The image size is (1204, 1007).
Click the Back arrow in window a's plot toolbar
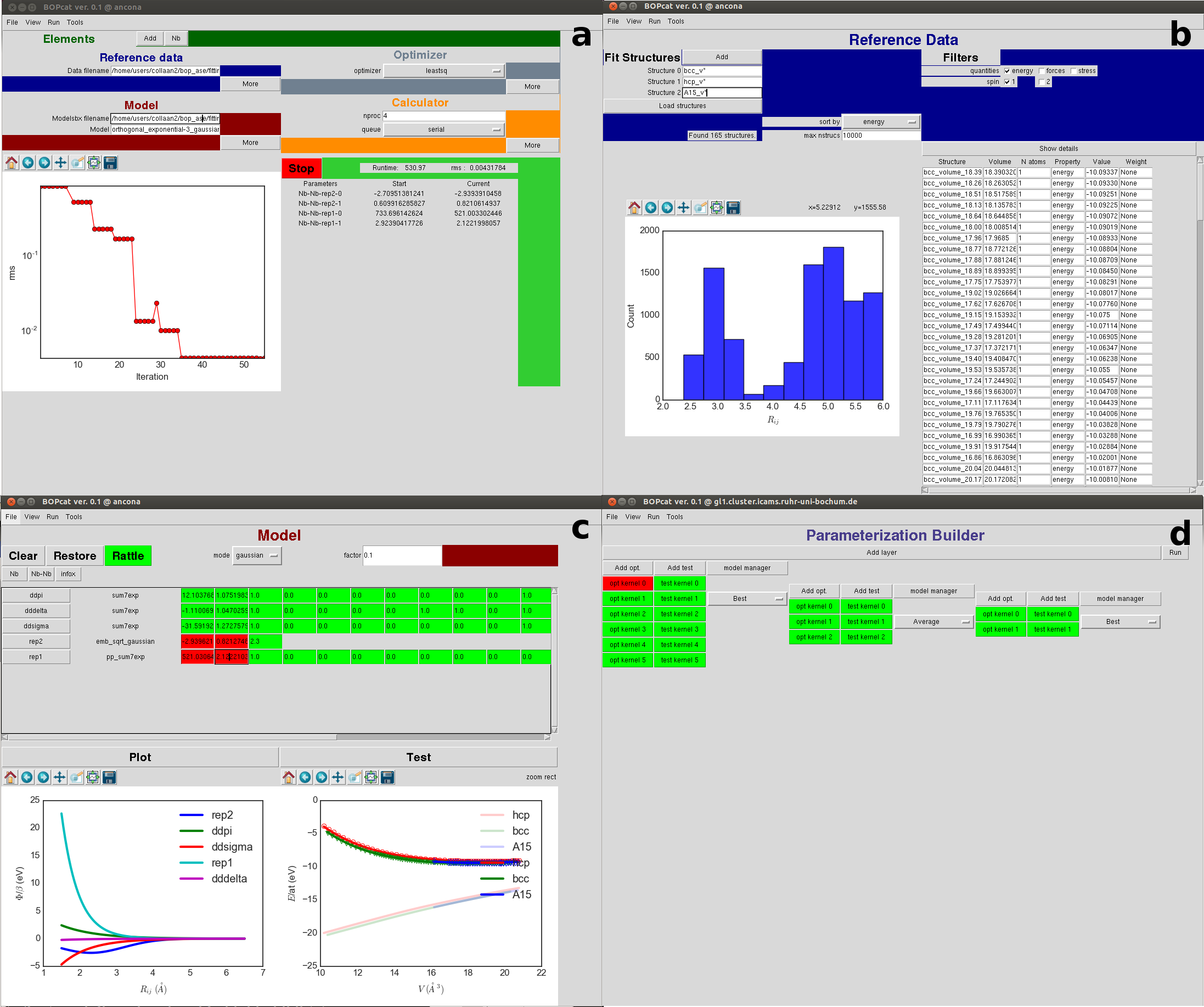[x=28, y=163]
